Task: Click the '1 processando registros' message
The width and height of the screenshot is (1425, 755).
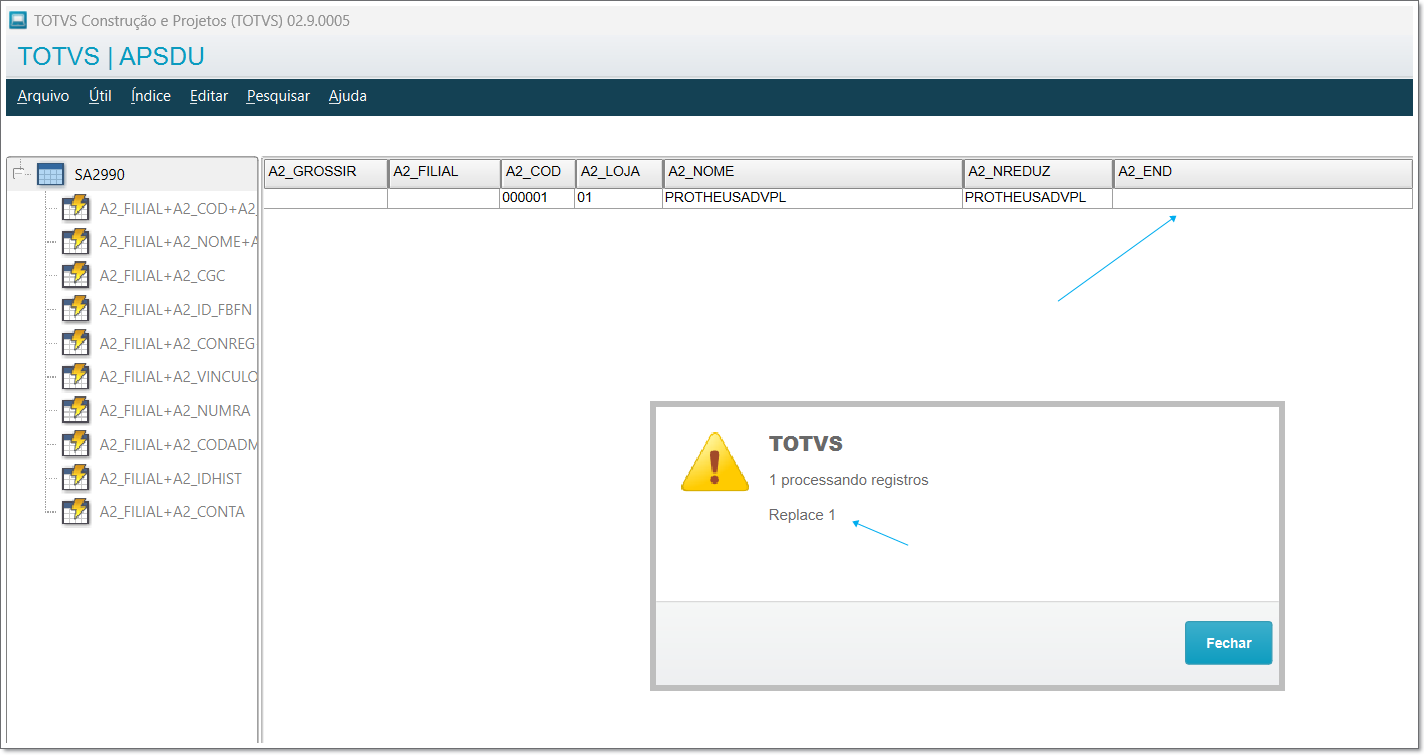Action: 849,480
